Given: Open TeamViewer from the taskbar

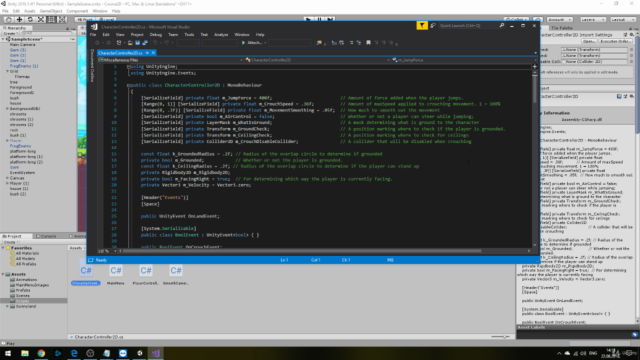Looking at the screenshot, I should tap(123, 353).
